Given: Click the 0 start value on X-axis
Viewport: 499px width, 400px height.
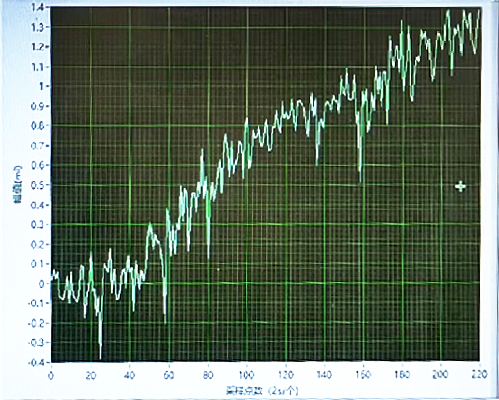Looking at the screenshot, I should [x=51, y=376].
